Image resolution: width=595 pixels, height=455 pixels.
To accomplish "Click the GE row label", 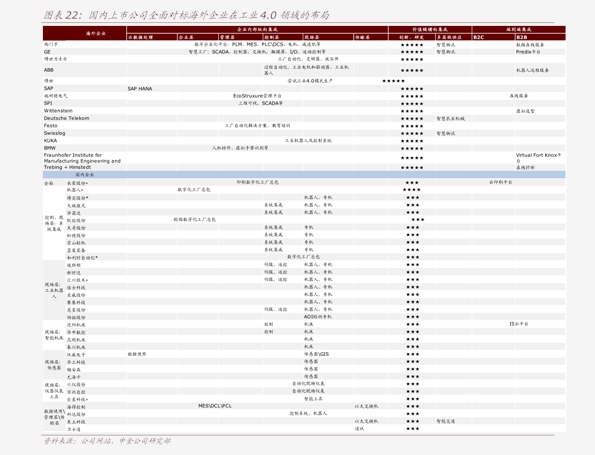I will tap(47, 52).
